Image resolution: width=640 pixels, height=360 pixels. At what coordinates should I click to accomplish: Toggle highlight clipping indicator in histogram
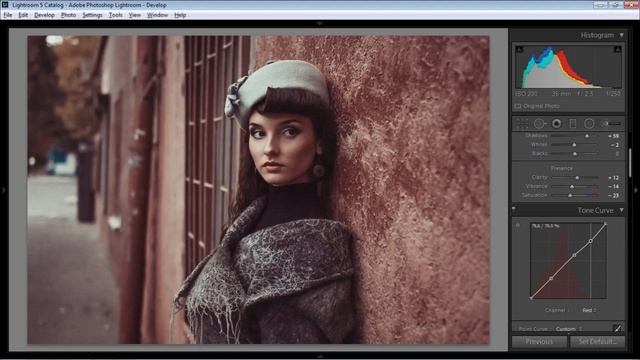(x=618, y=49)
